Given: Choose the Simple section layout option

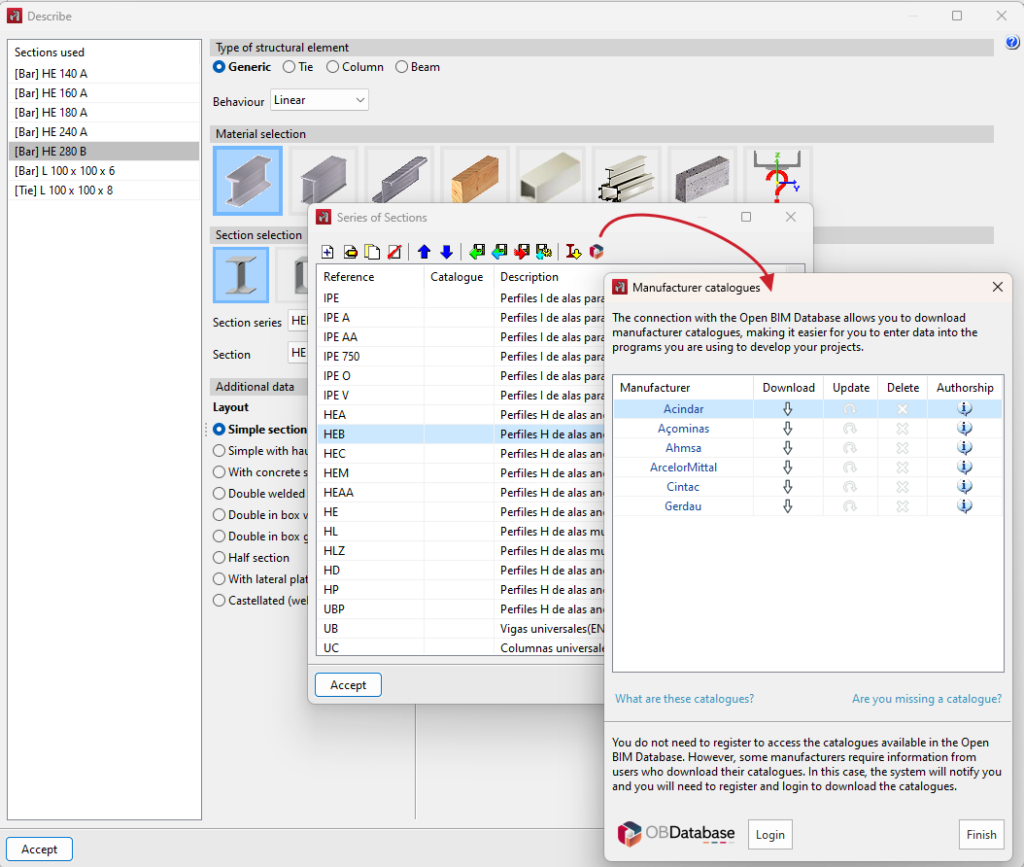Looking at the screenshot, I should [x=260, y=429].
